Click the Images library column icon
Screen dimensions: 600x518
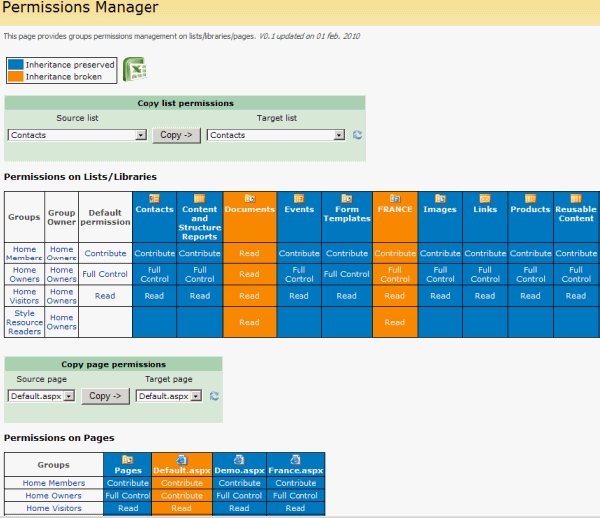click(440, 198)
